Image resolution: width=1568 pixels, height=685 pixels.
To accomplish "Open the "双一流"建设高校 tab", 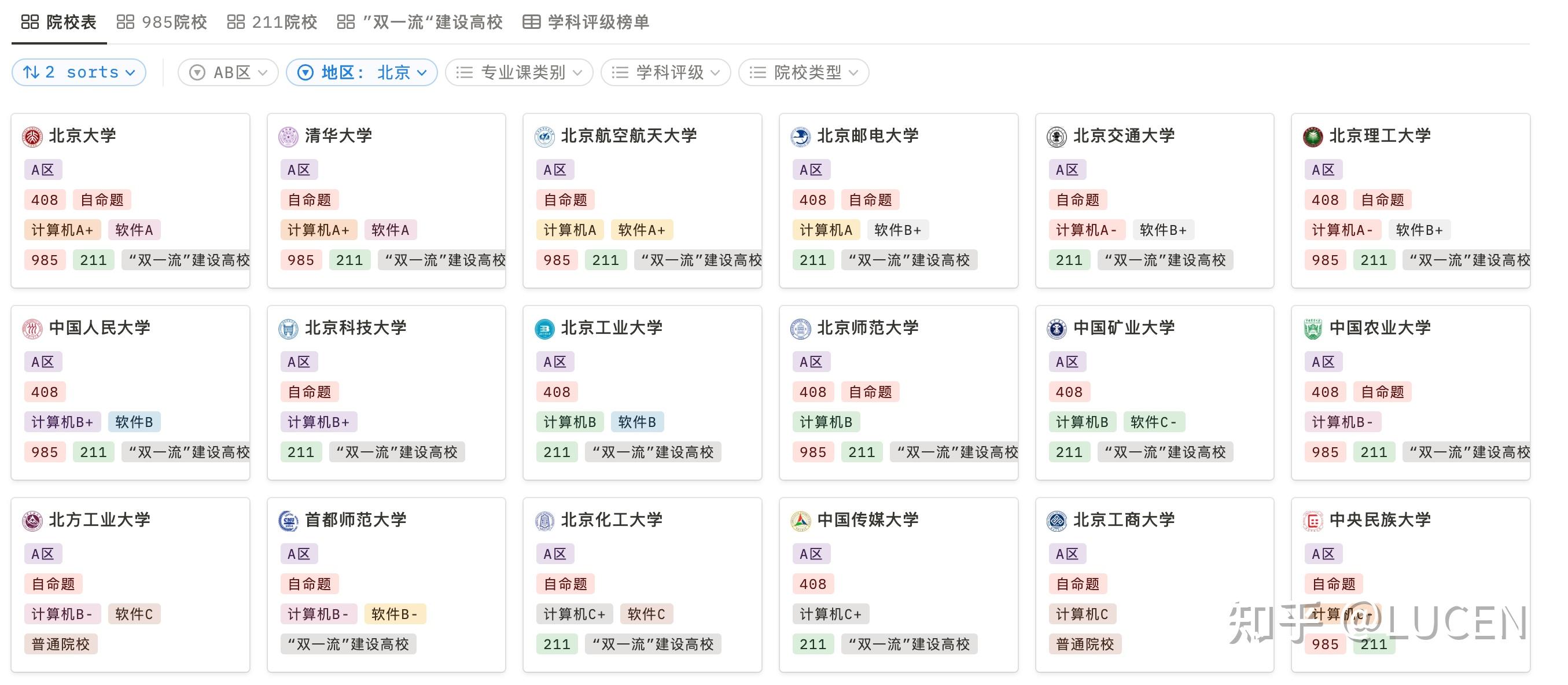I will (x=420, y=23).
